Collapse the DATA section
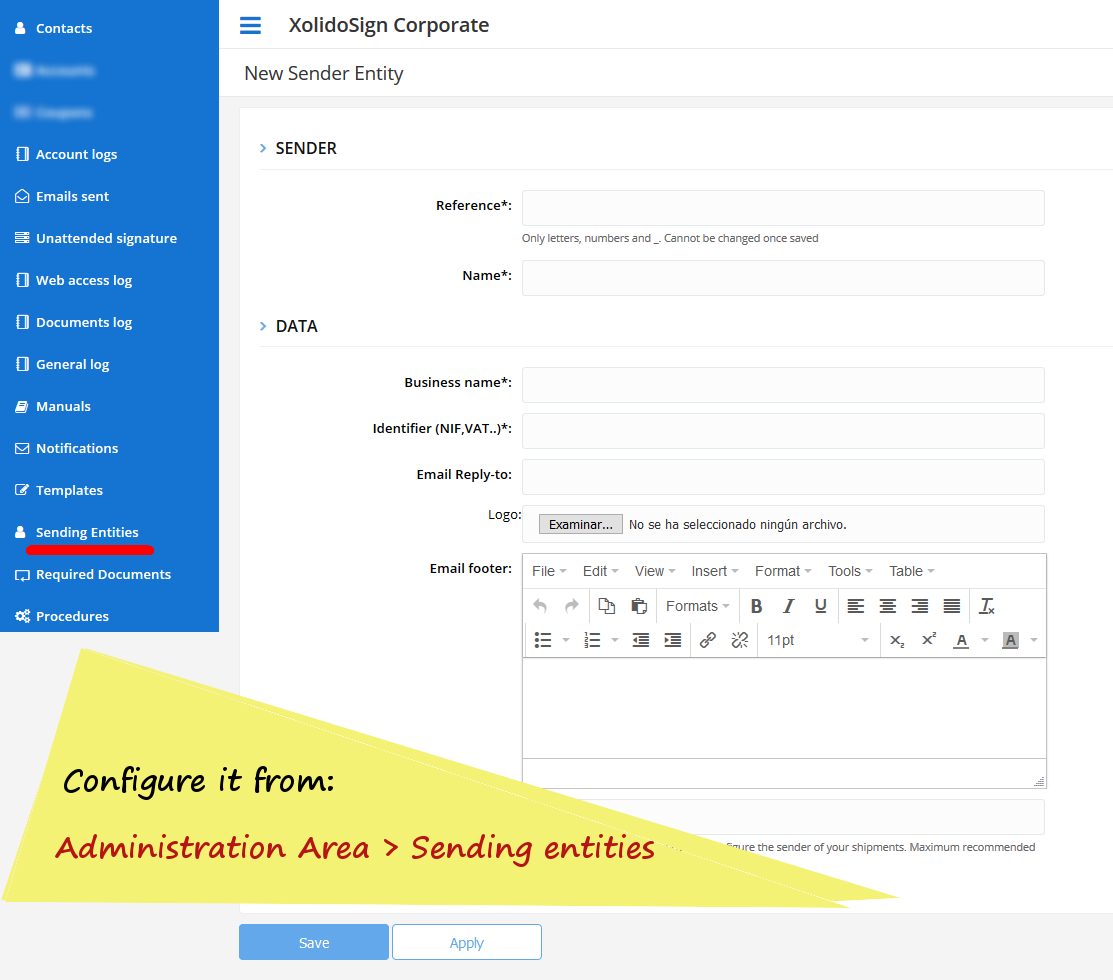Screen dimensions: 1113x980 [x=263, y=326]
